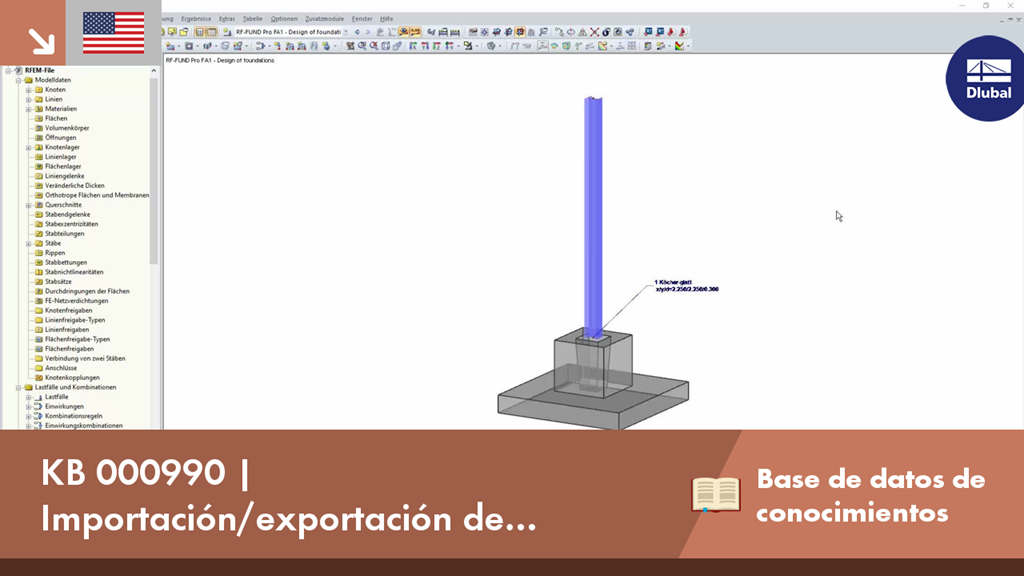Open the Fenster menu
Screen dimensions: 1024x576
tap(362, 19)
